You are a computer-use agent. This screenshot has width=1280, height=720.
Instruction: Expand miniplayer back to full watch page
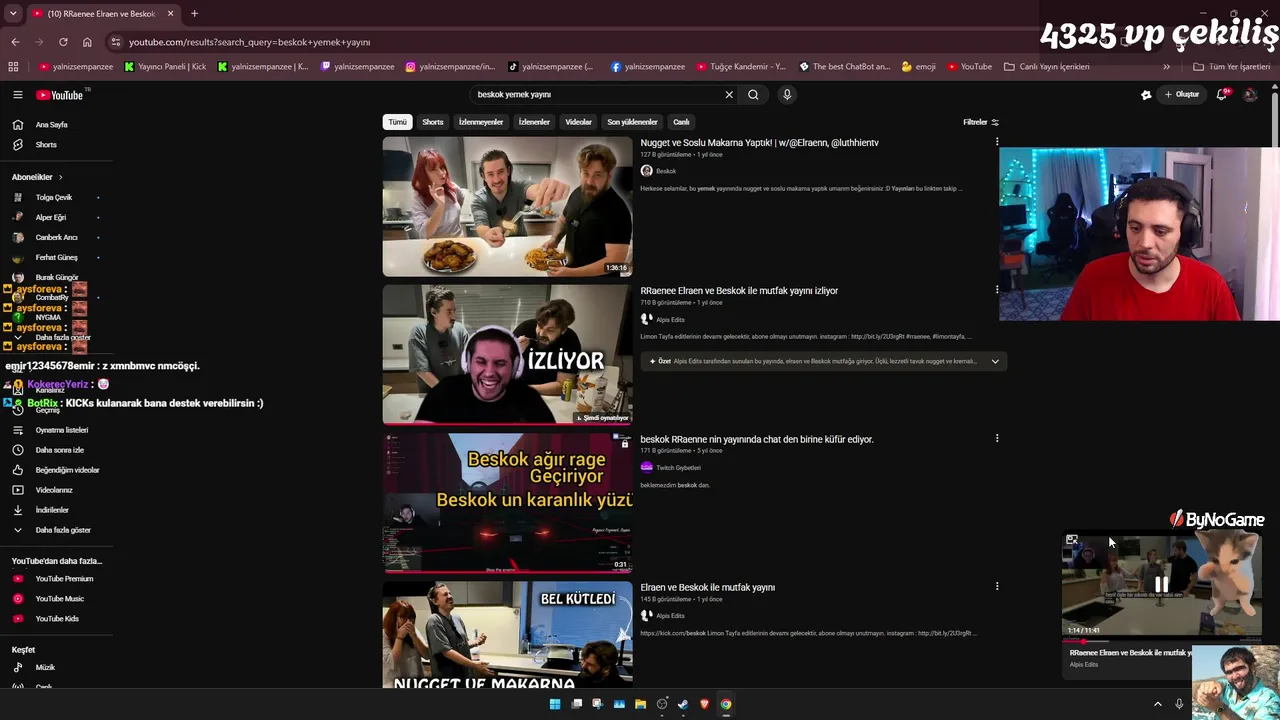(1072, 541)
